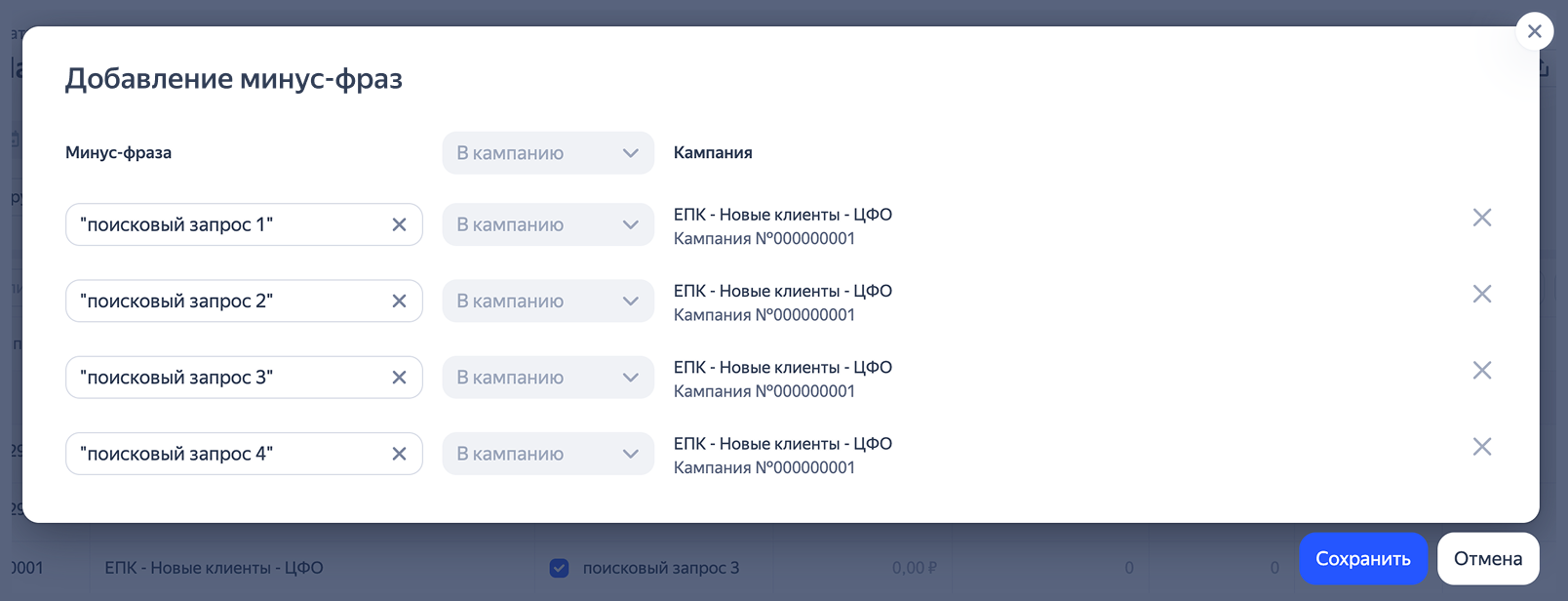Focus the "поисковый запрос 4" text field
The height and width of the screenshot is (601, 1568).
224,454
